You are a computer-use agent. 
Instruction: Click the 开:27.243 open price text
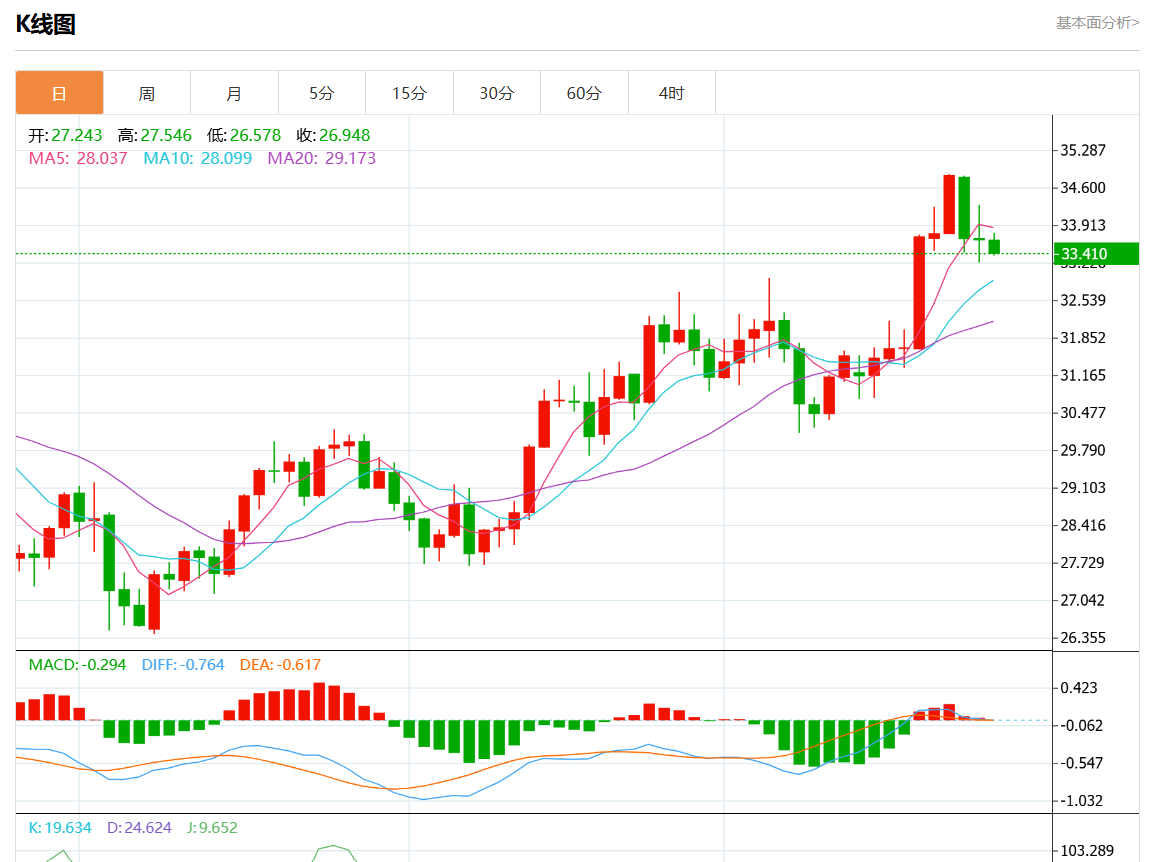click(x=65, y=135)
